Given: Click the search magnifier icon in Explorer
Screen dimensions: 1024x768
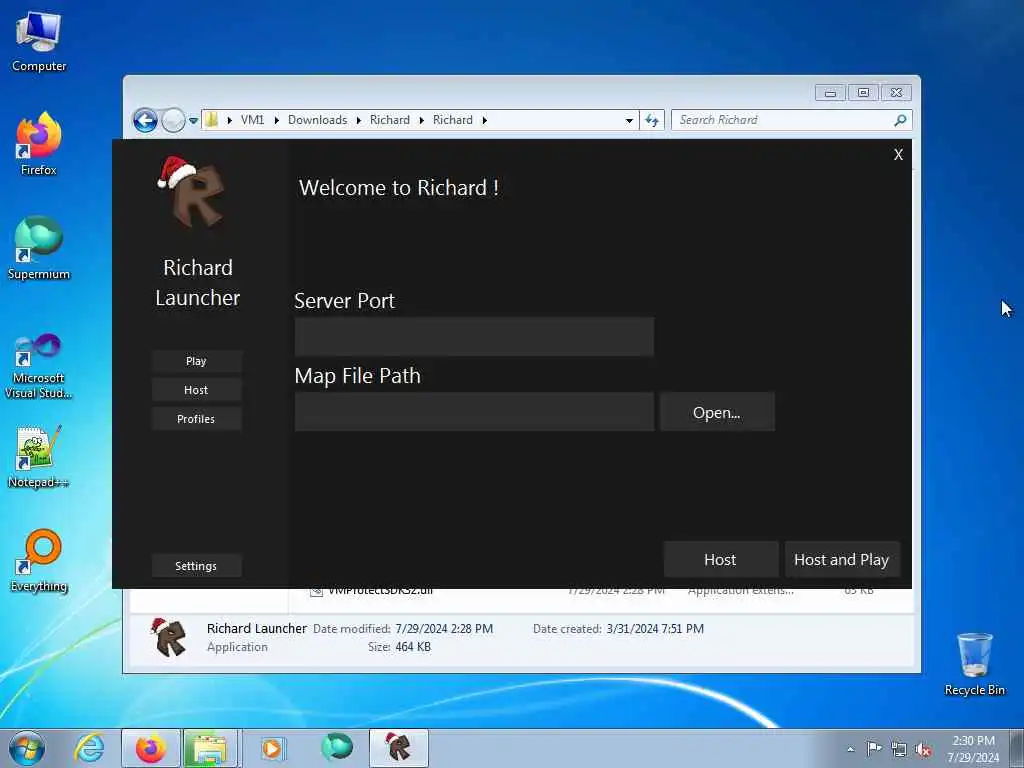Looking at the screenshot, I should 901,120.
